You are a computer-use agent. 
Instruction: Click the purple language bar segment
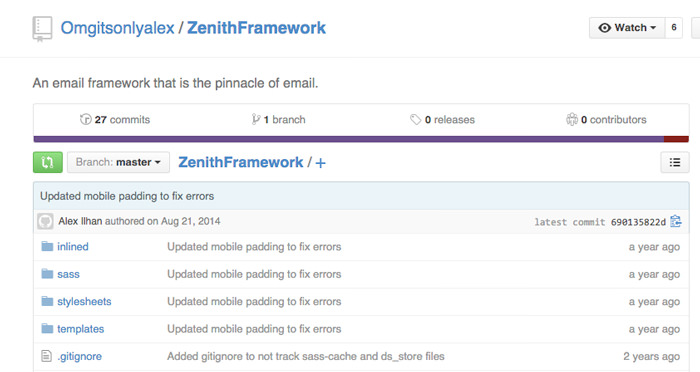349,139
